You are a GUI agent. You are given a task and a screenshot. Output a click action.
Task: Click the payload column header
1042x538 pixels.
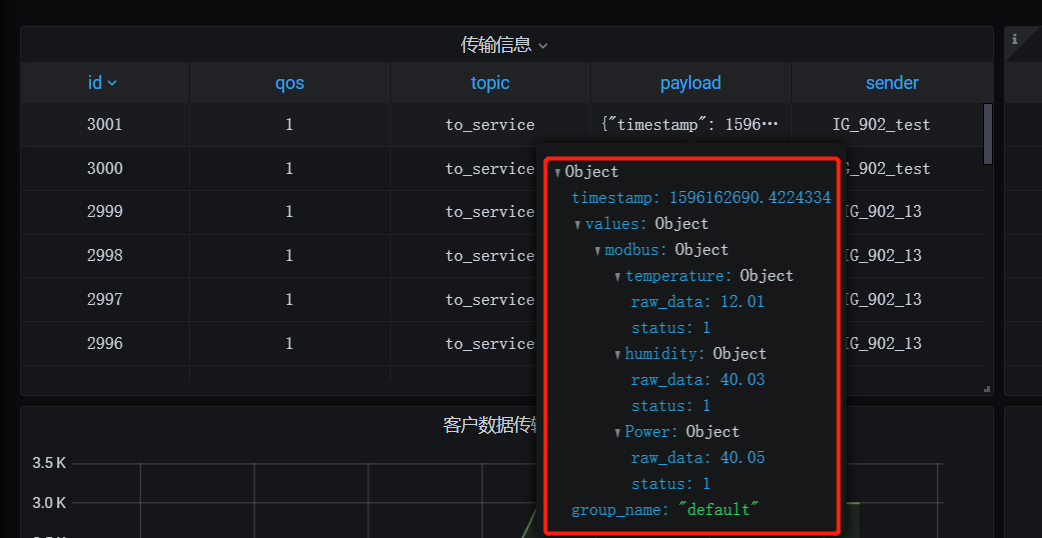[690, 83]
